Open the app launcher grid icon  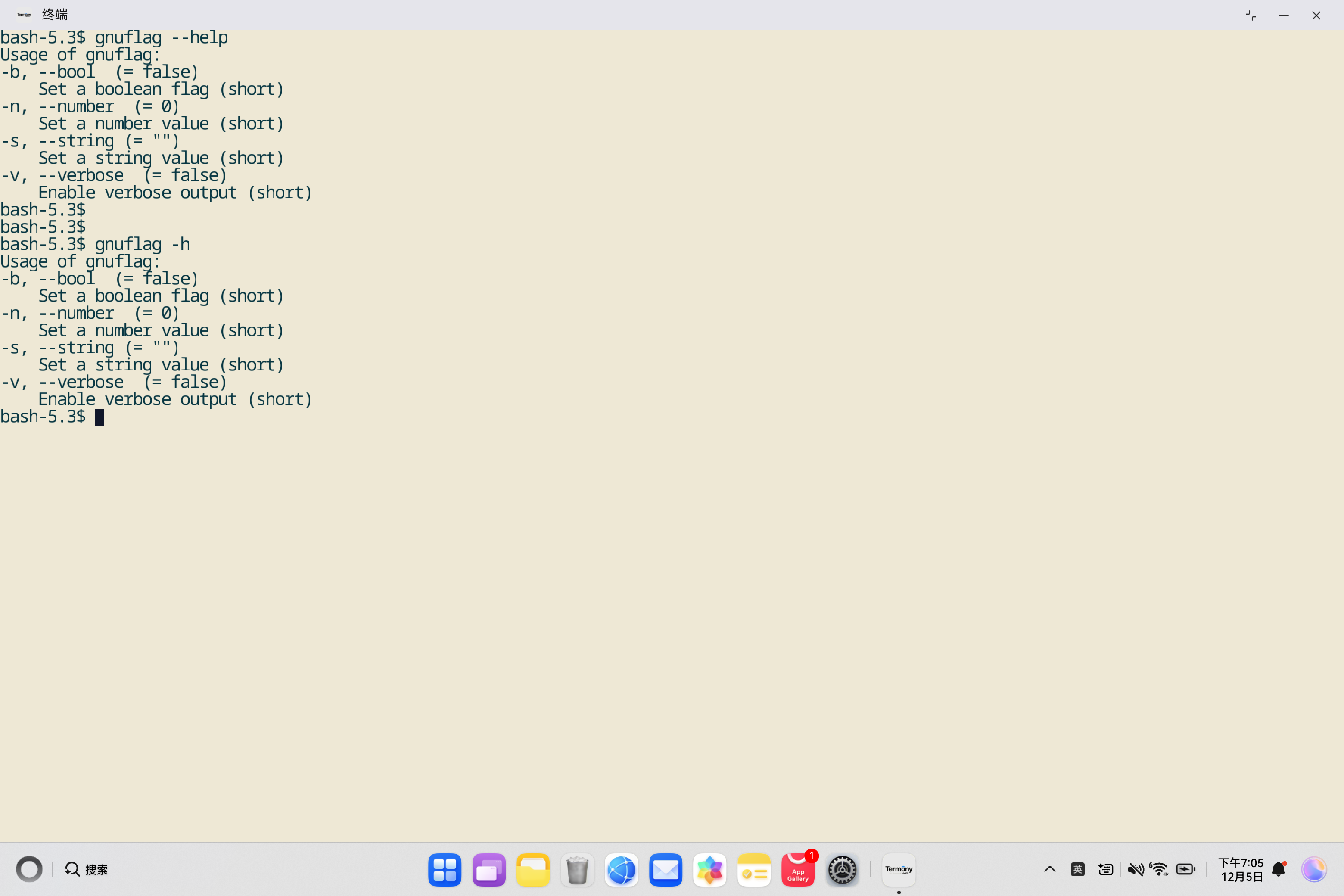point(445,870)
